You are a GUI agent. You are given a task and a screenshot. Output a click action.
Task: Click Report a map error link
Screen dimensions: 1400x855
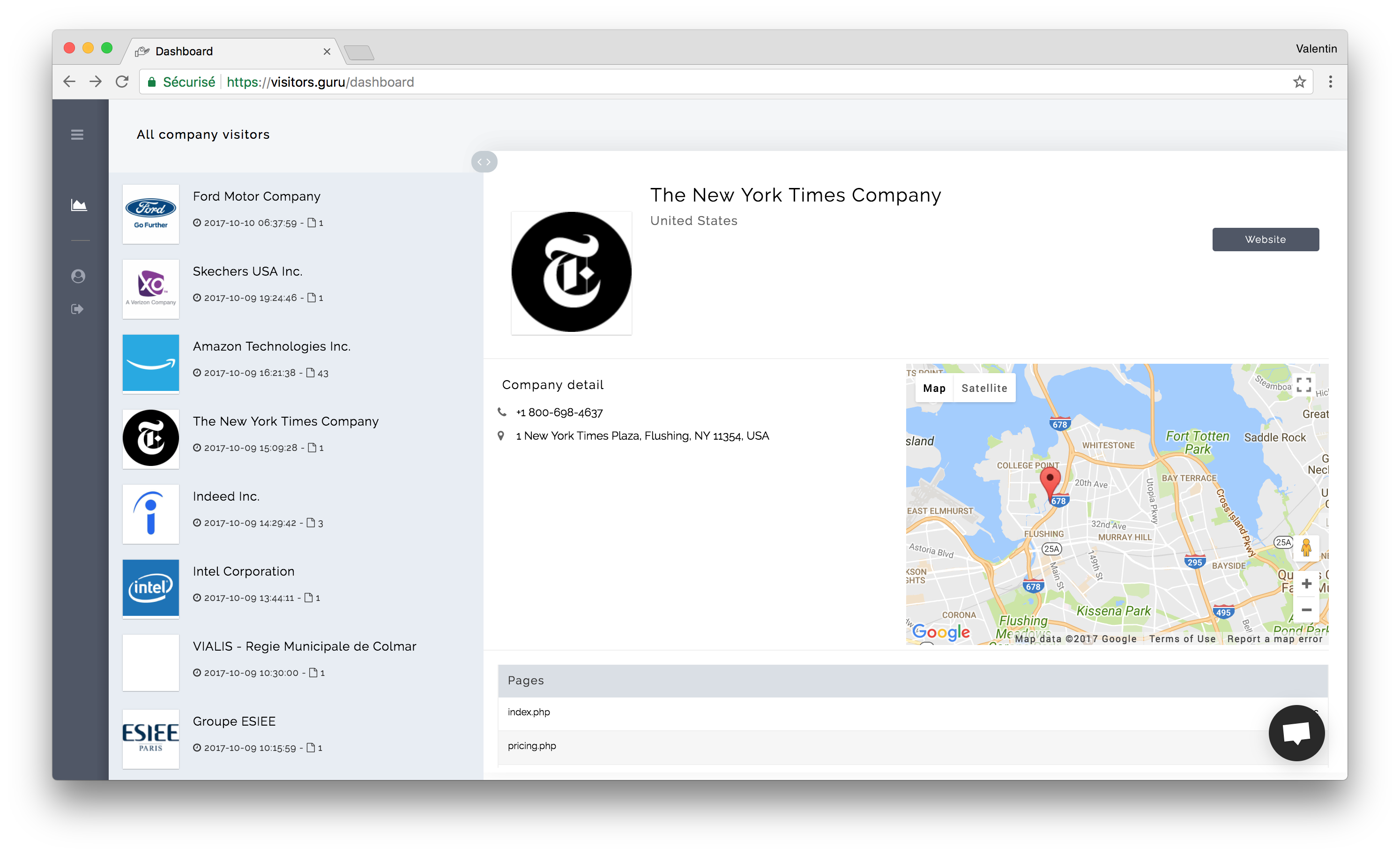click(x=1274, y=638)
